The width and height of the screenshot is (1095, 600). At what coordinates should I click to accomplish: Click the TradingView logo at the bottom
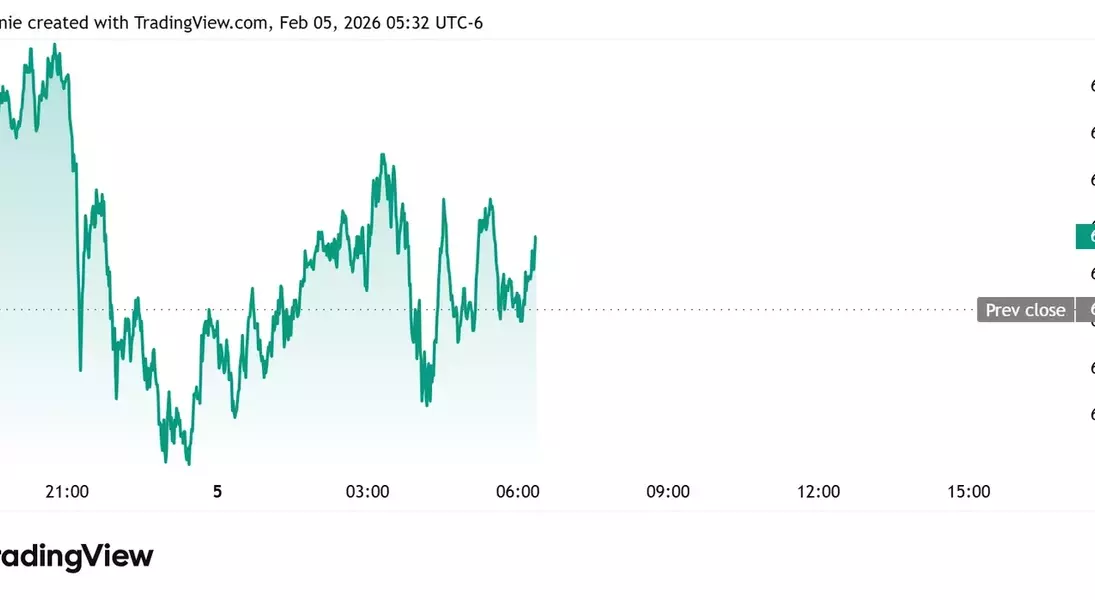pyautogui.click(x=76, y=556)
